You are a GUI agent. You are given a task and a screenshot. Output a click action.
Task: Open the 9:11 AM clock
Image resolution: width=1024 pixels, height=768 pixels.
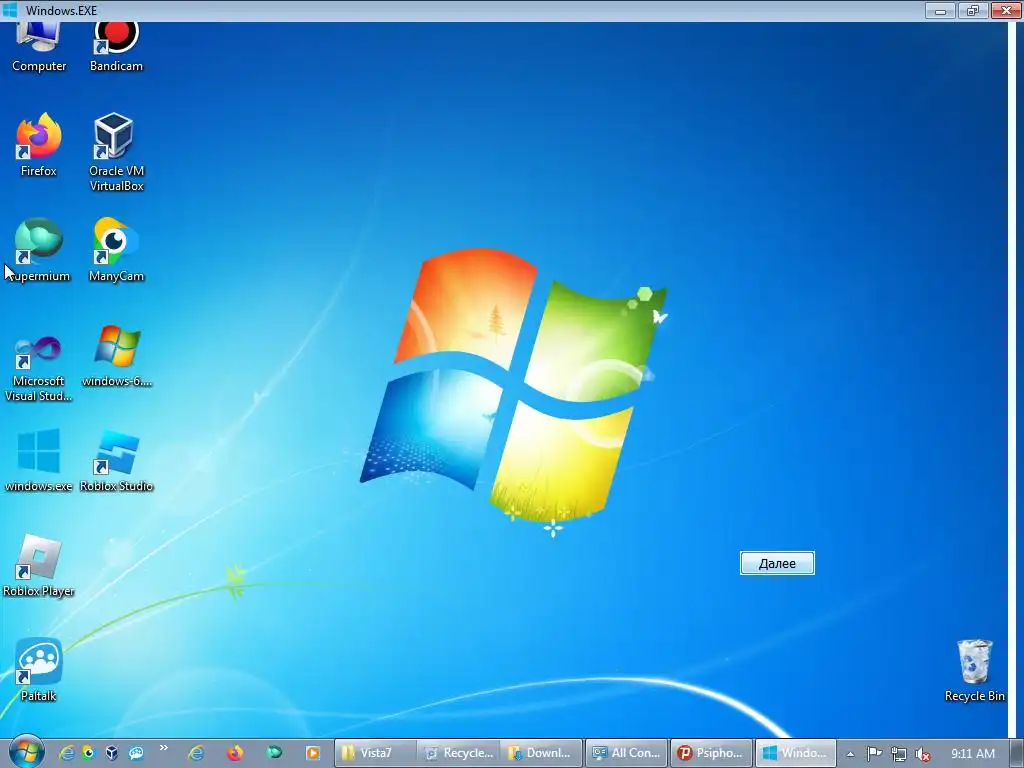[972, 754]
